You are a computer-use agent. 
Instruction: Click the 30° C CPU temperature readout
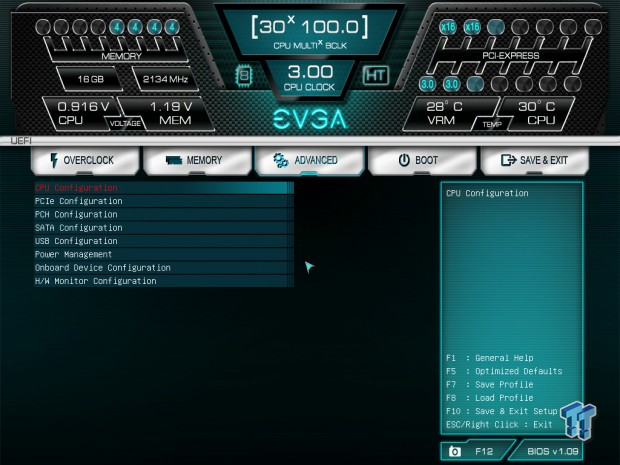click(538, 113)
